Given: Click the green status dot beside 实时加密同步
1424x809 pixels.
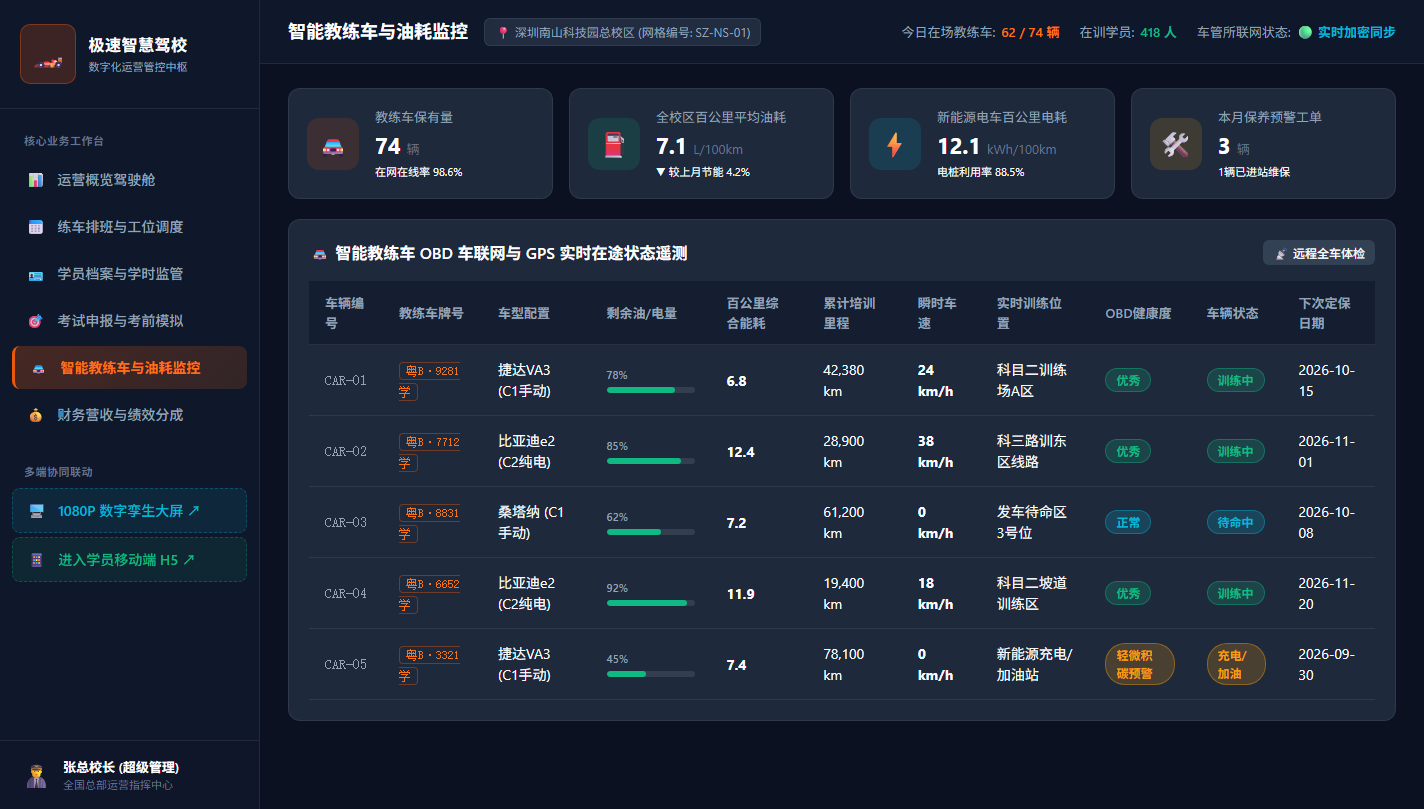Looking at the screenshot, I should click(1305, 32).
